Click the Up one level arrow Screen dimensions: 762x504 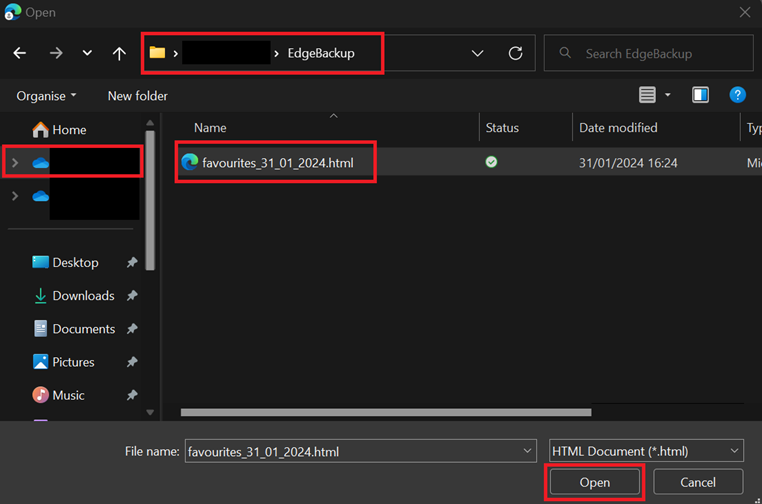pyautogui.click(x=118, y=53)
